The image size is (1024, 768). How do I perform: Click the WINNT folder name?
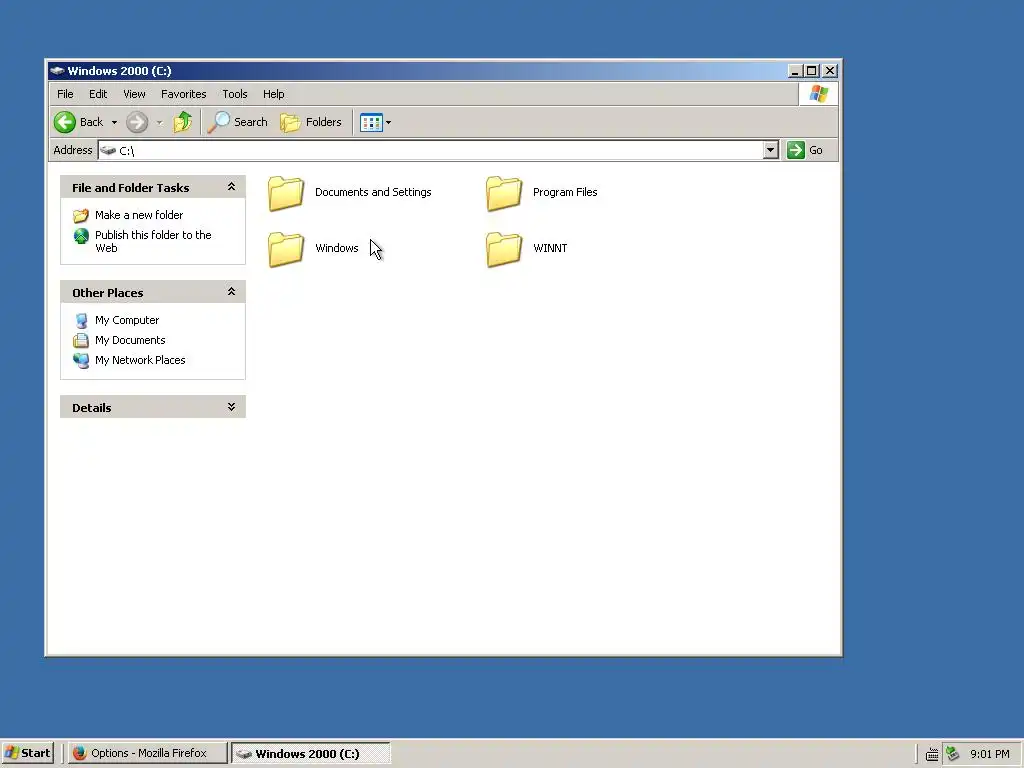tap(550, 248)
